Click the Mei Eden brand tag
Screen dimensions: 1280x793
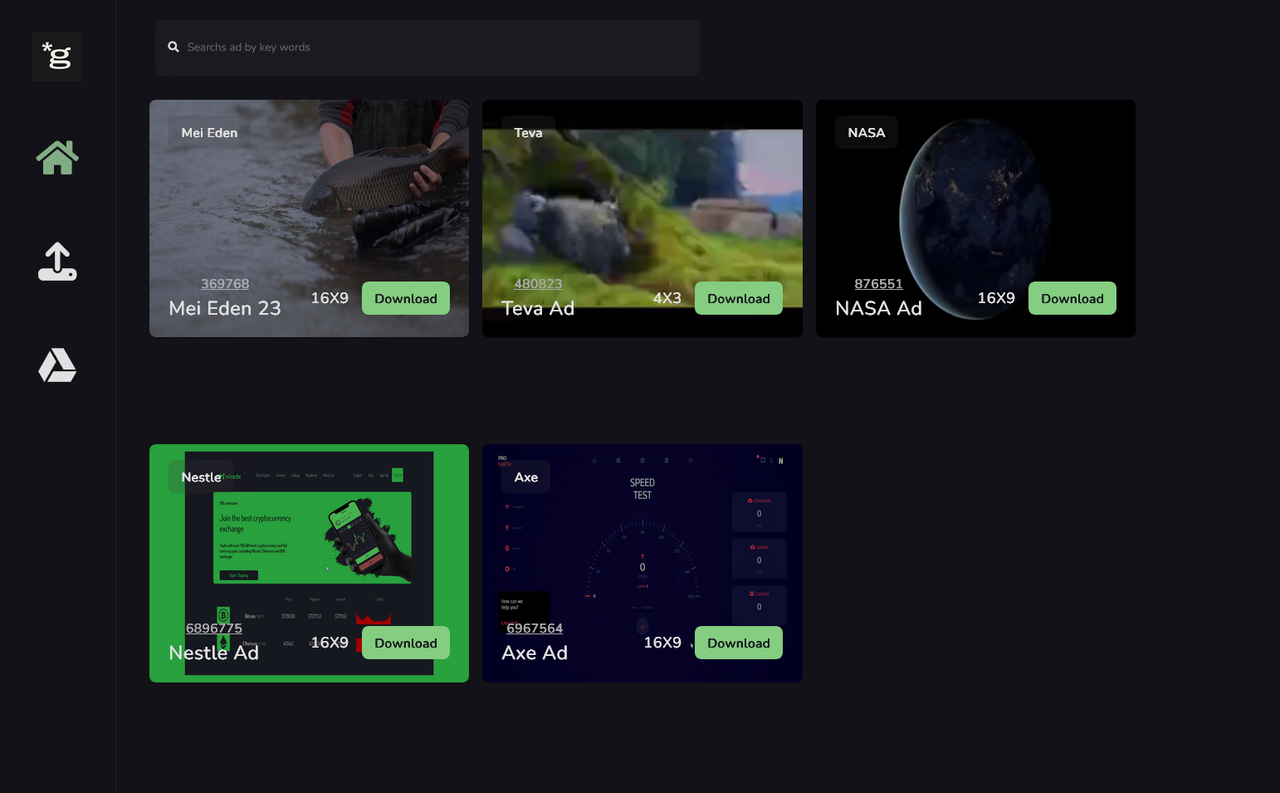[209, 132]
